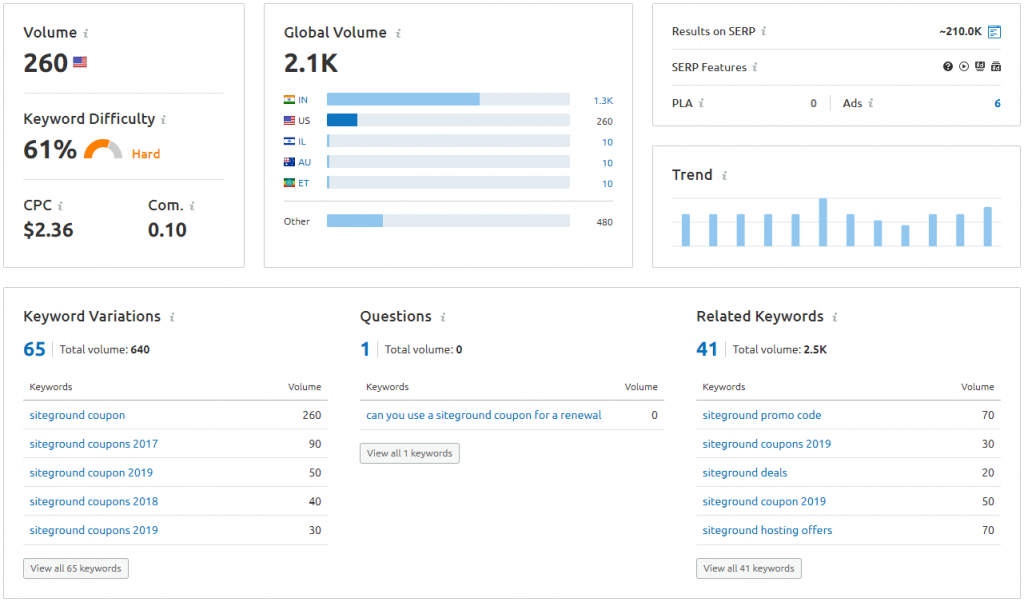This screenshot has width=1024, height=602.
Task: Click the info icon next to CPC
Action: pos(60,206)
